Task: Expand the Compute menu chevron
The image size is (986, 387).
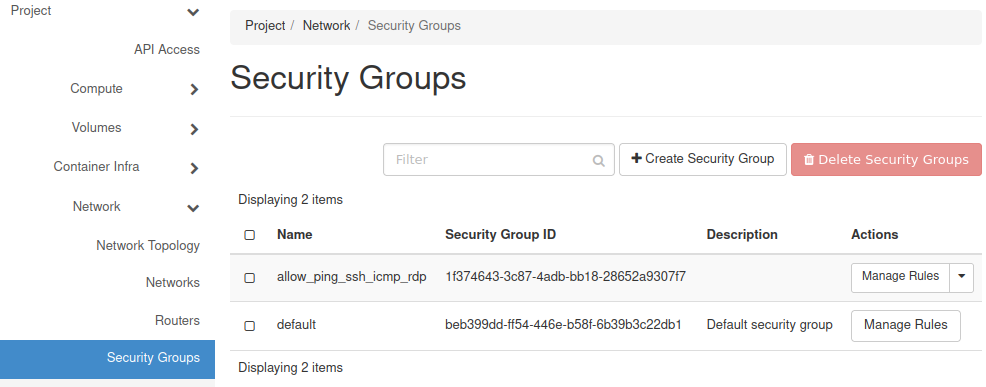Action: (x=194, y=89)
